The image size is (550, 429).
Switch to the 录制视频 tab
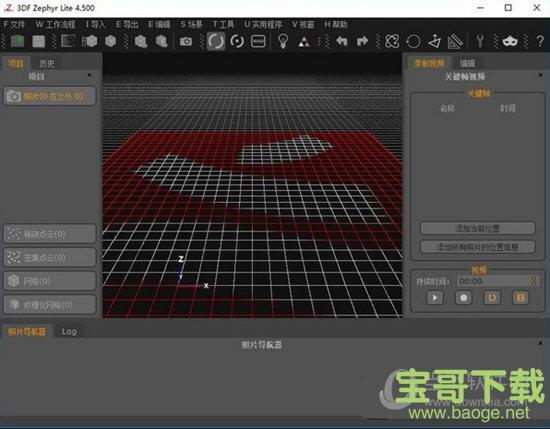pos(429,63)
